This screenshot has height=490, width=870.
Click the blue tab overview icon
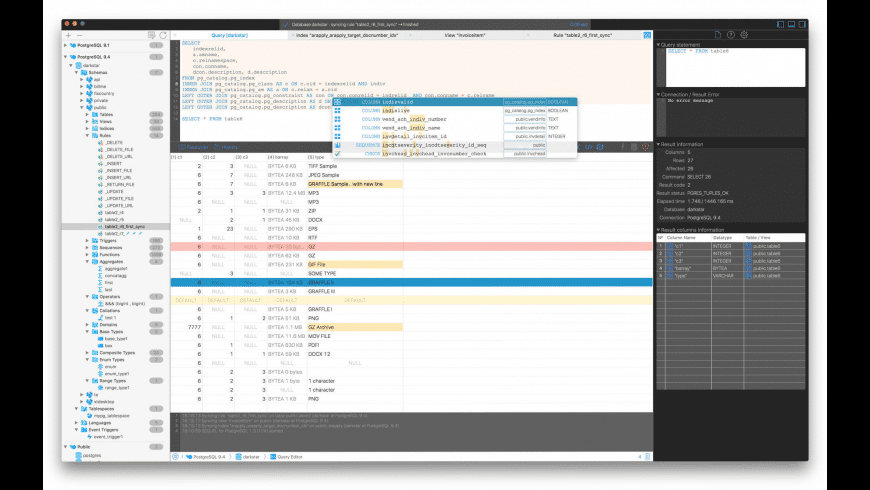tap(647, 35)
